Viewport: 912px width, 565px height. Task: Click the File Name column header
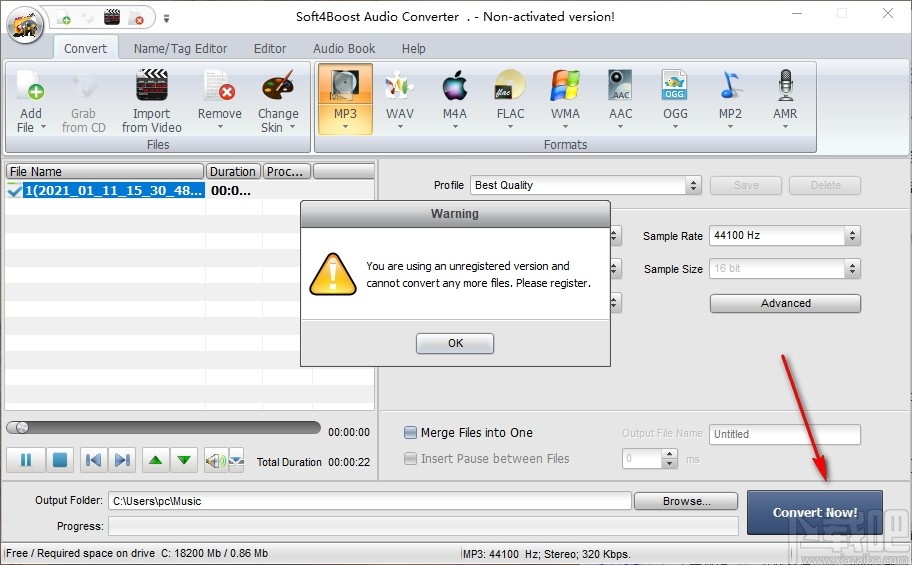click(x=105, y=171)
